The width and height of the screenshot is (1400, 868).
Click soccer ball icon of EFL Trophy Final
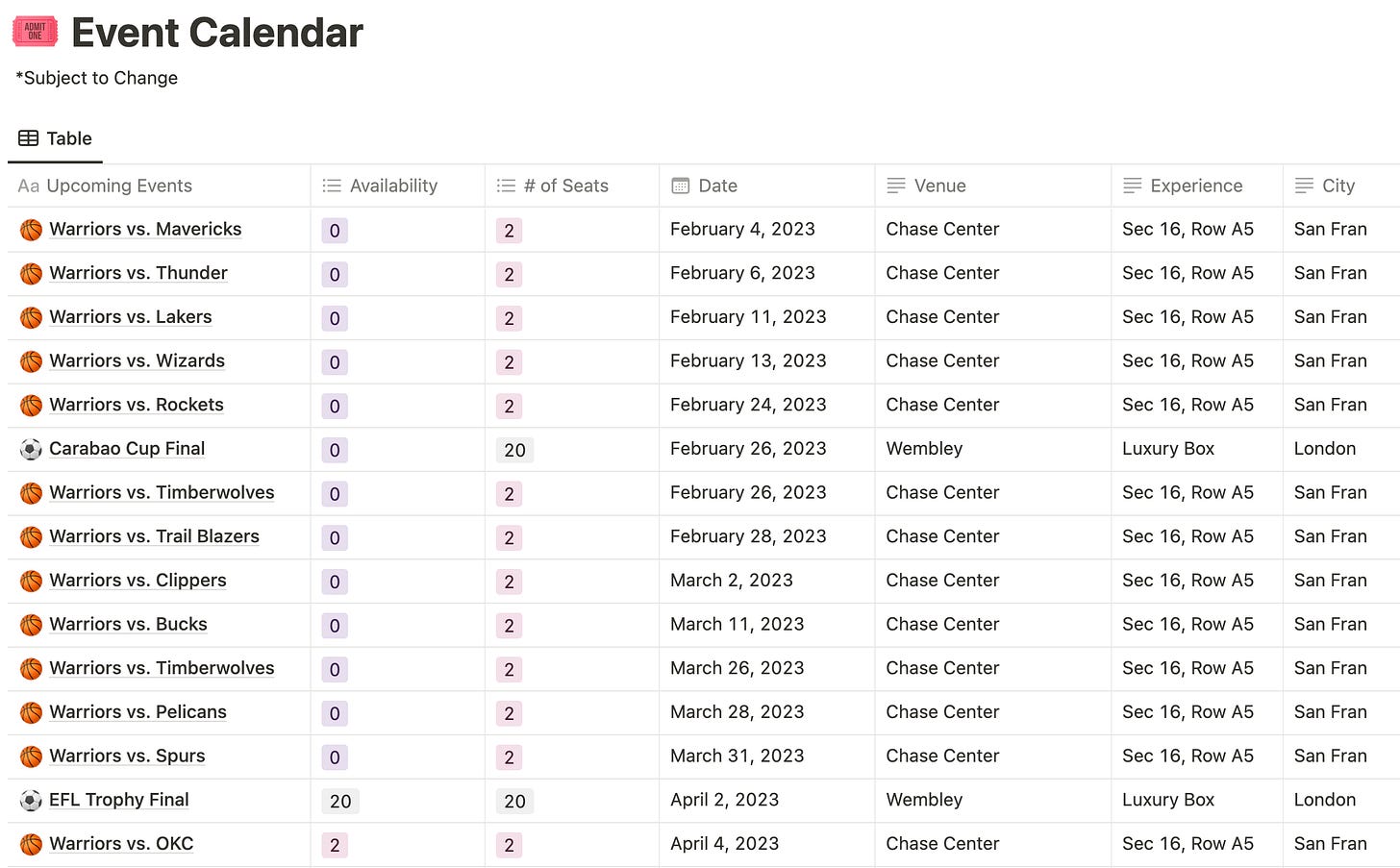click(x=31, y=800)
